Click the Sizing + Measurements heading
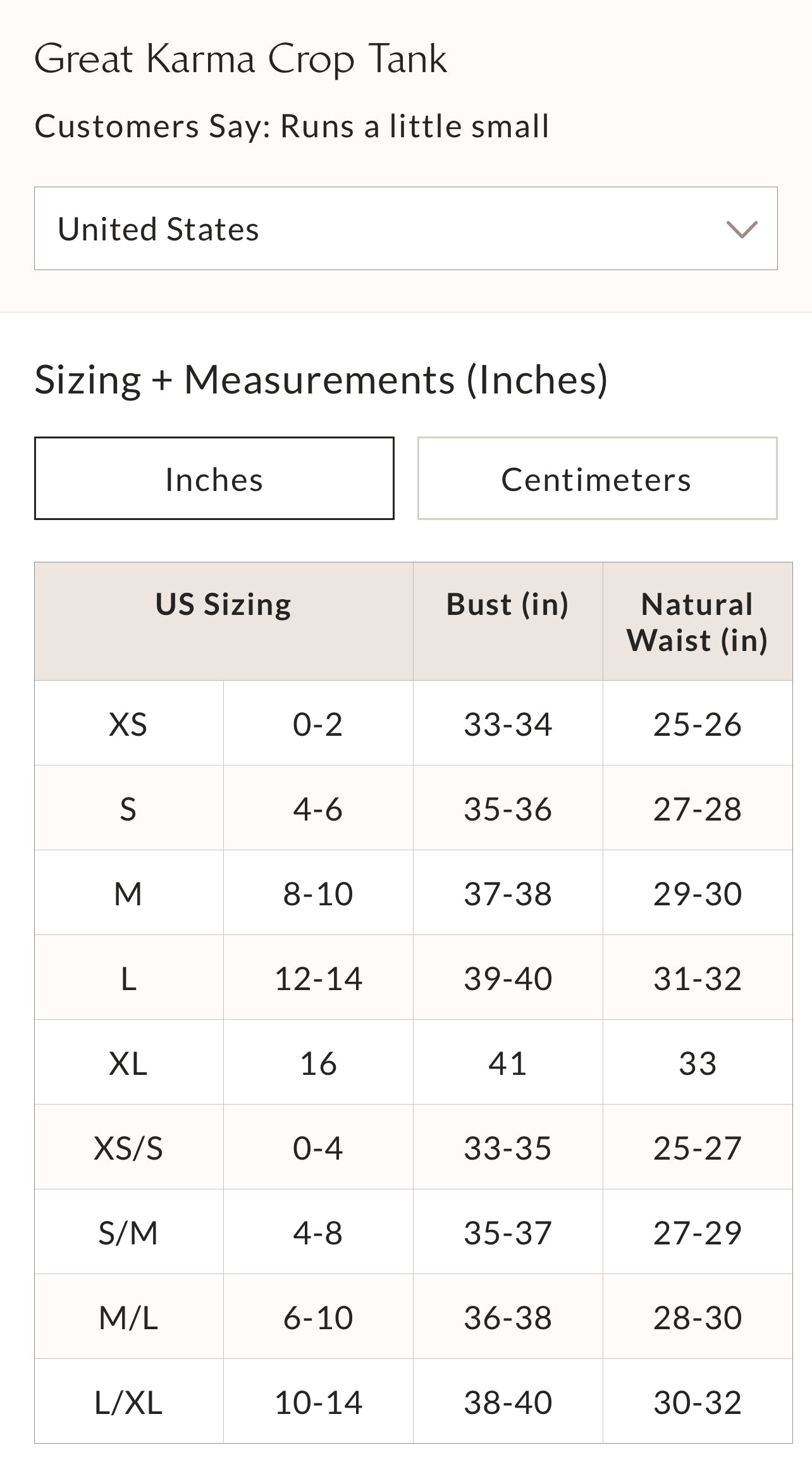Screen dimensions: 812x1469 [x=321, y=380]
